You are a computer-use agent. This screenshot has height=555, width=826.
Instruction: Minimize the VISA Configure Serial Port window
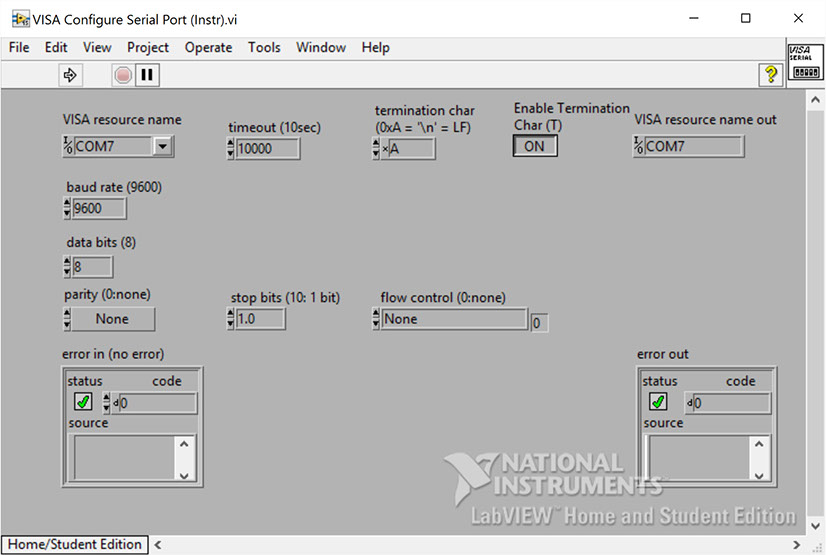coord(694,18)
